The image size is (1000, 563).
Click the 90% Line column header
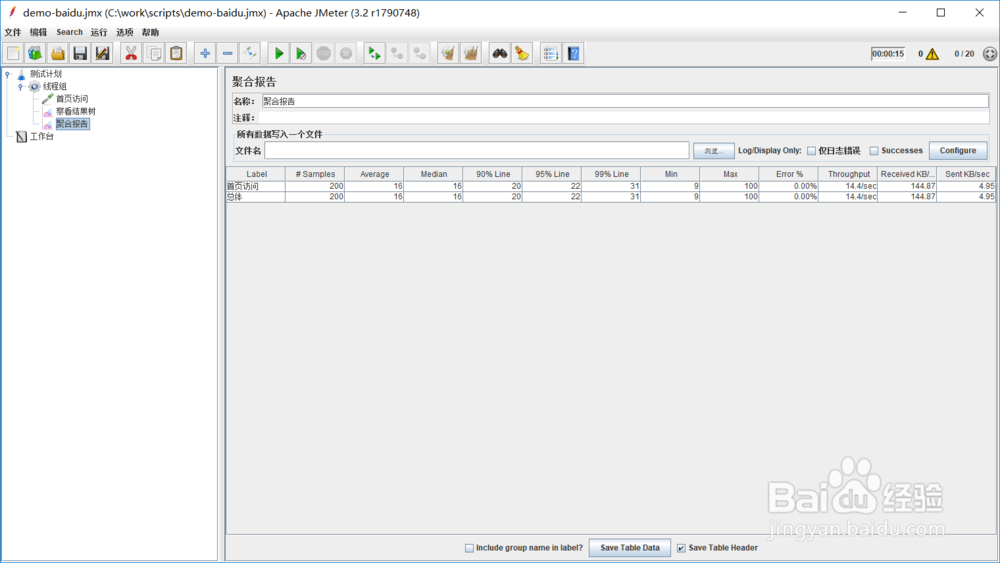click(493, 174)
